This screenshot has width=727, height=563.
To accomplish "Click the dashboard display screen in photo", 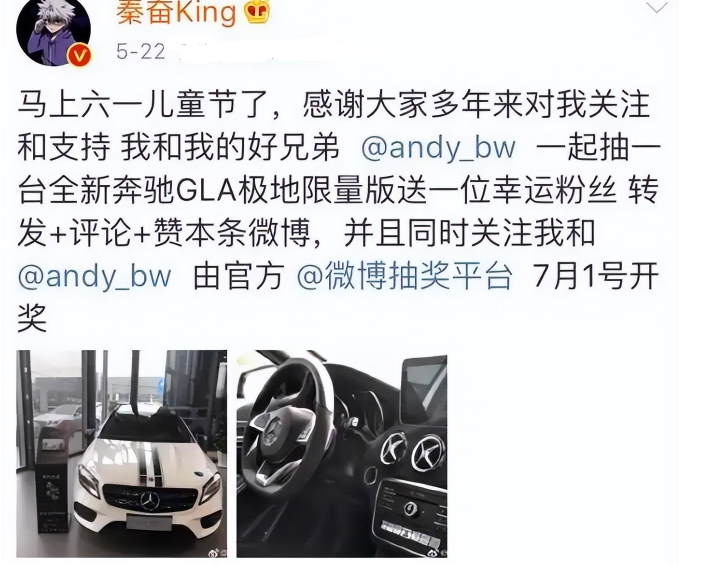I will [x=424, y=389].
